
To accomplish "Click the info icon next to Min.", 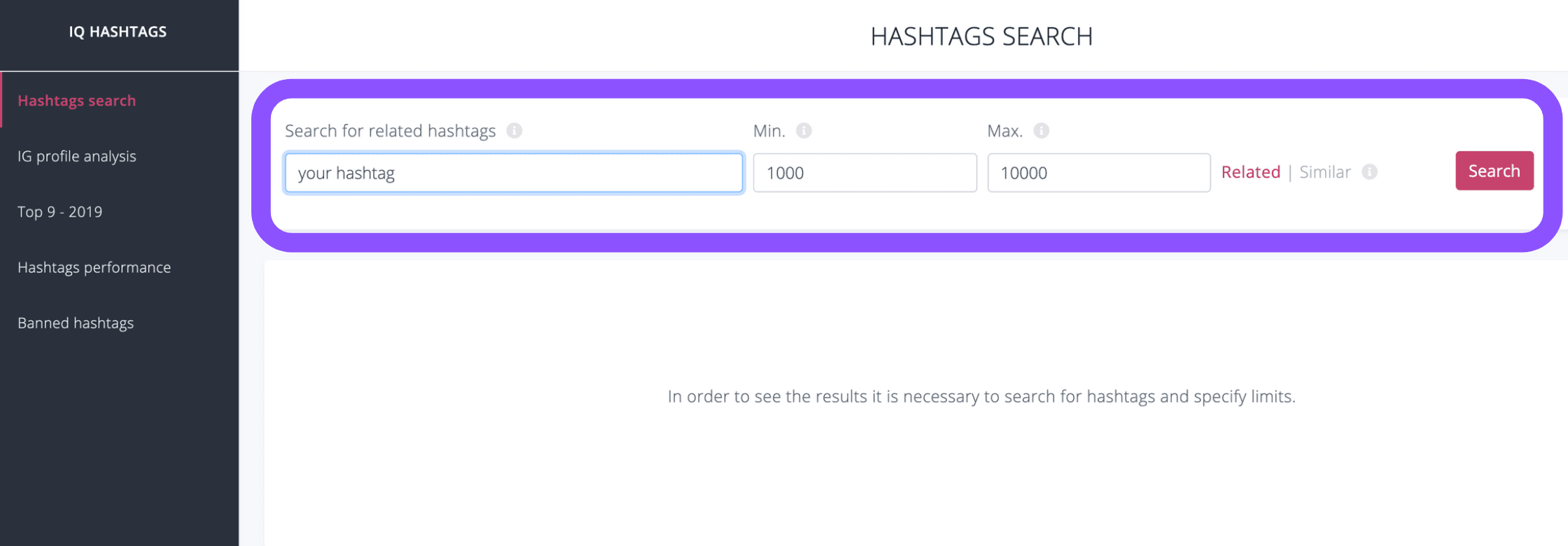I will coord(804,131).
